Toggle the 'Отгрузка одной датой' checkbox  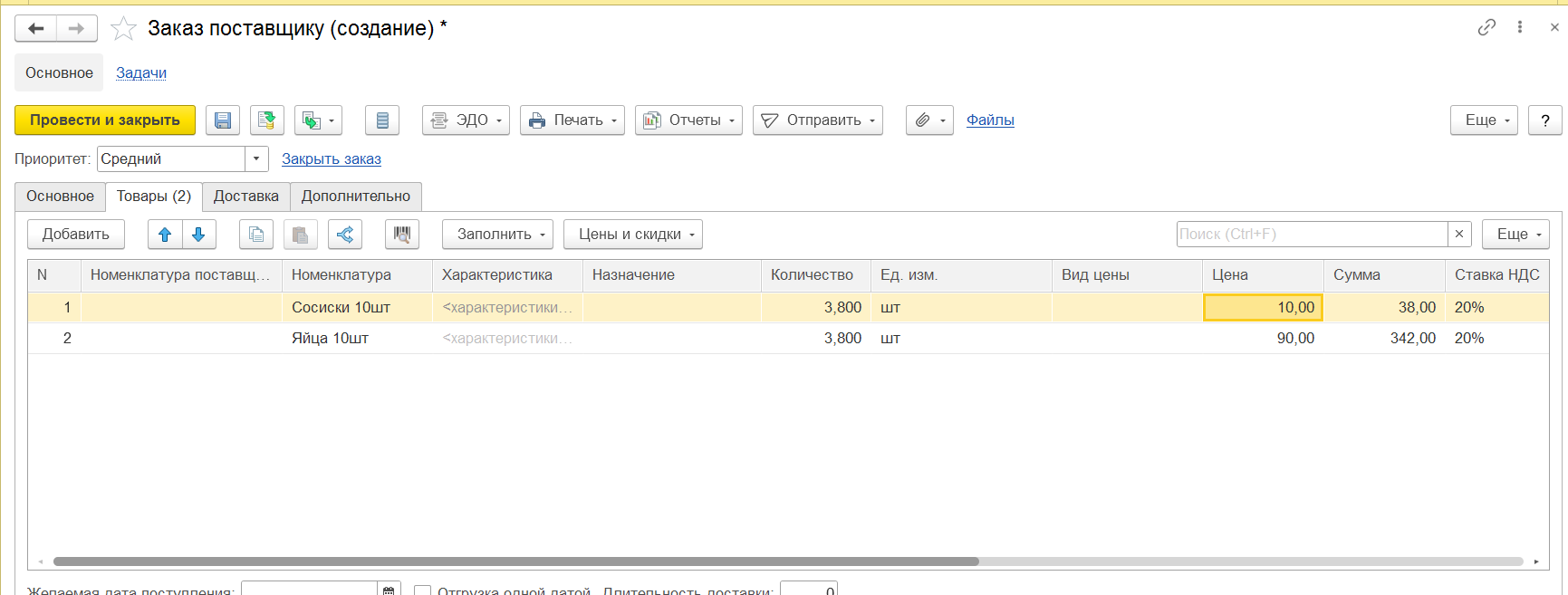click(x=422, y=590)
